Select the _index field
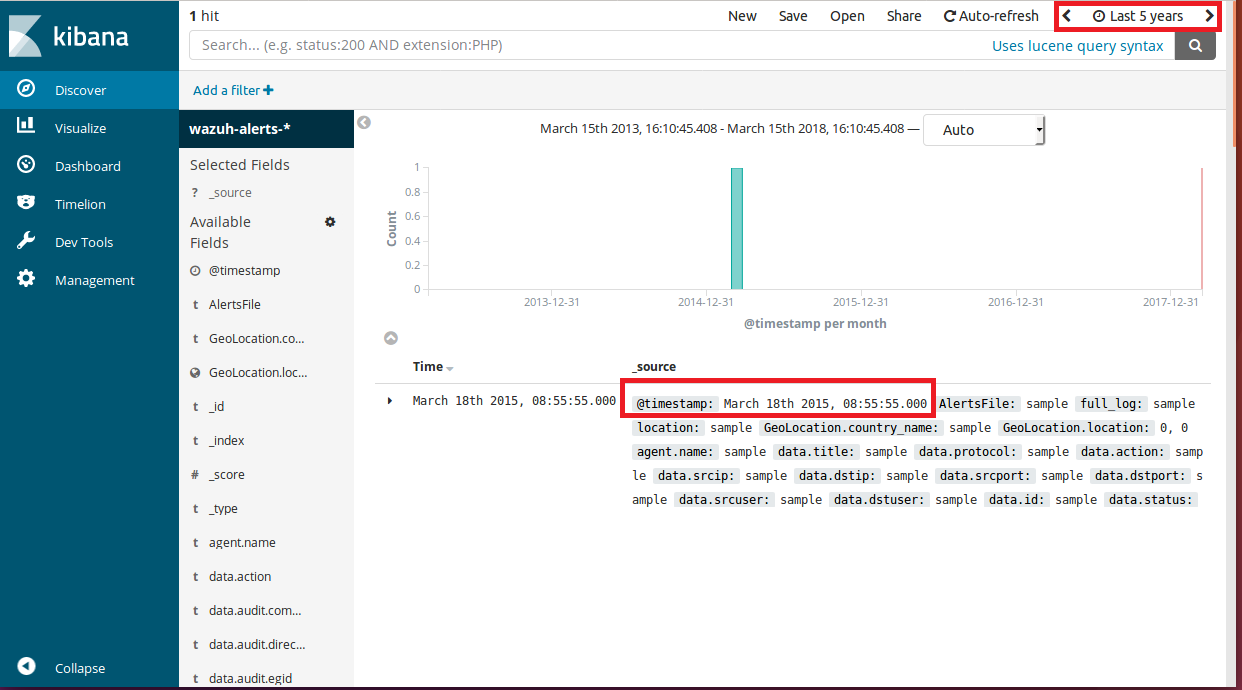 (227, 440)
